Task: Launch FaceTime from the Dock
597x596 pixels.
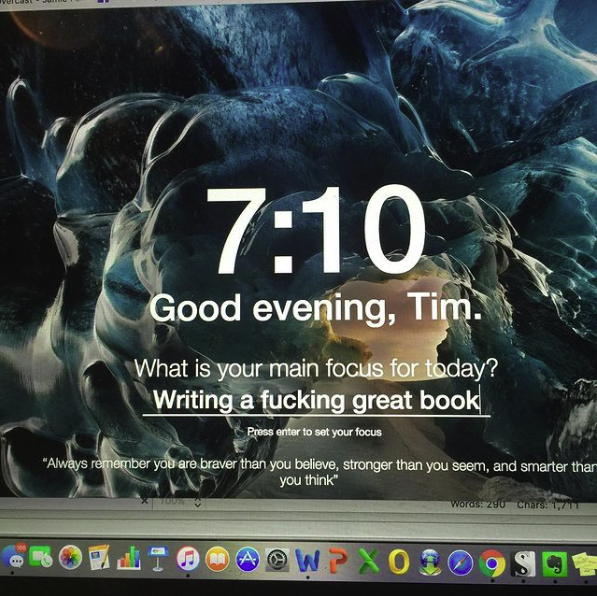Action: [x=42, y=557]
